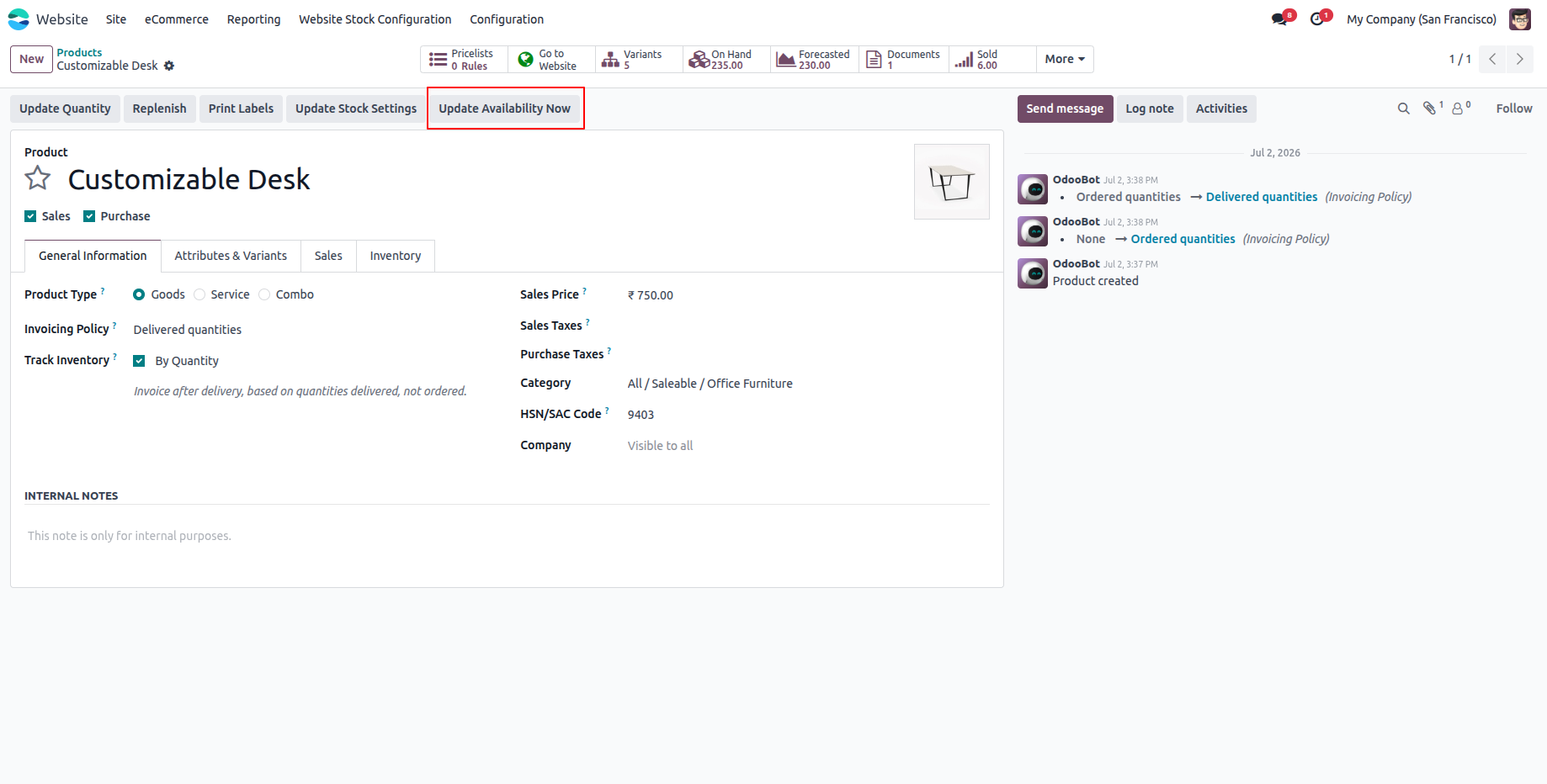Go to previous record arrow
The height and width of the screenshot is (784, 1547).
[x=1492, y=59]
